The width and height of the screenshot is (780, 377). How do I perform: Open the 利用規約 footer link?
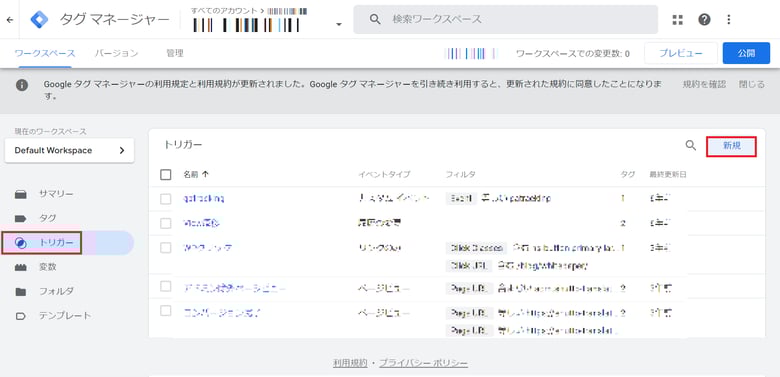[x=350, y=363]
